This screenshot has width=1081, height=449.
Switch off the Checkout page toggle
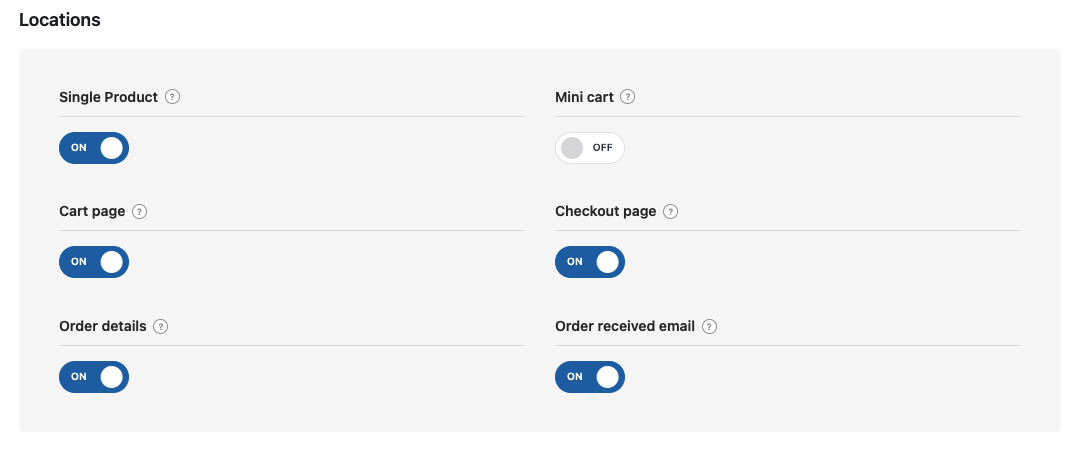pos(590,262)
